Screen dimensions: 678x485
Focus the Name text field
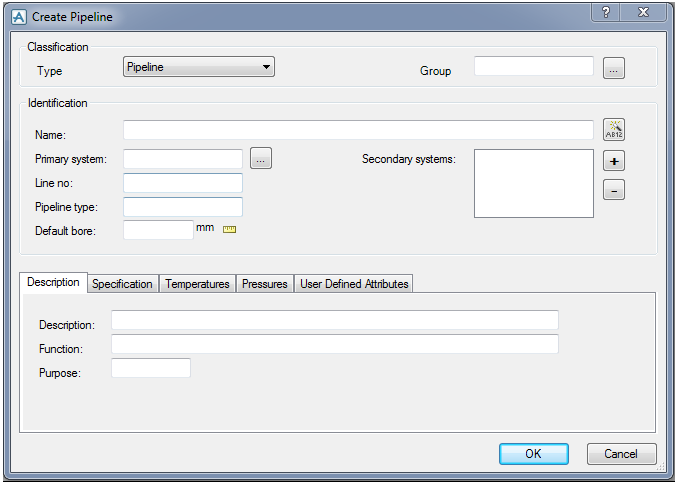pos(358,130)
